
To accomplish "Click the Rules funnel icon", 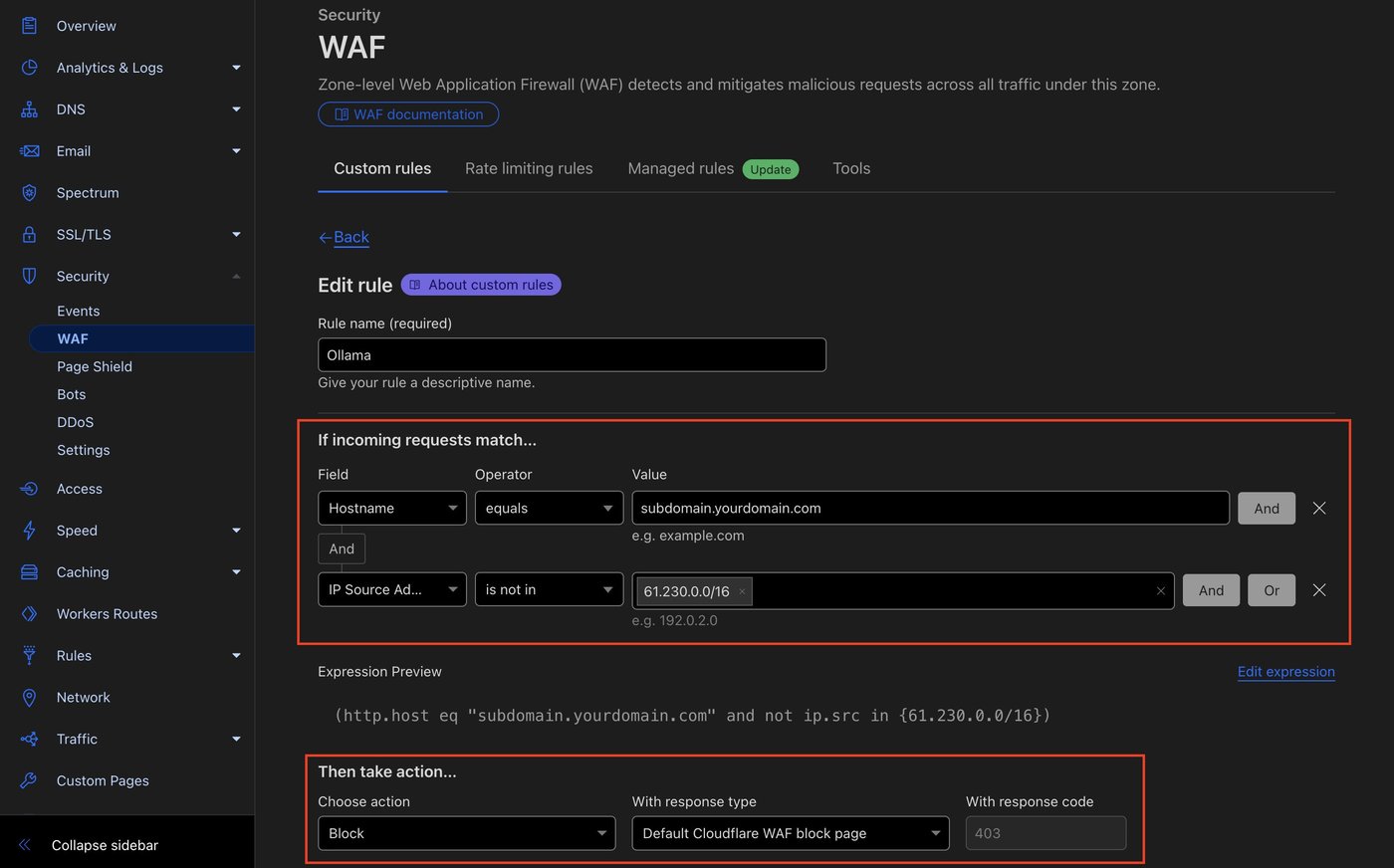I will coord(29,656).
